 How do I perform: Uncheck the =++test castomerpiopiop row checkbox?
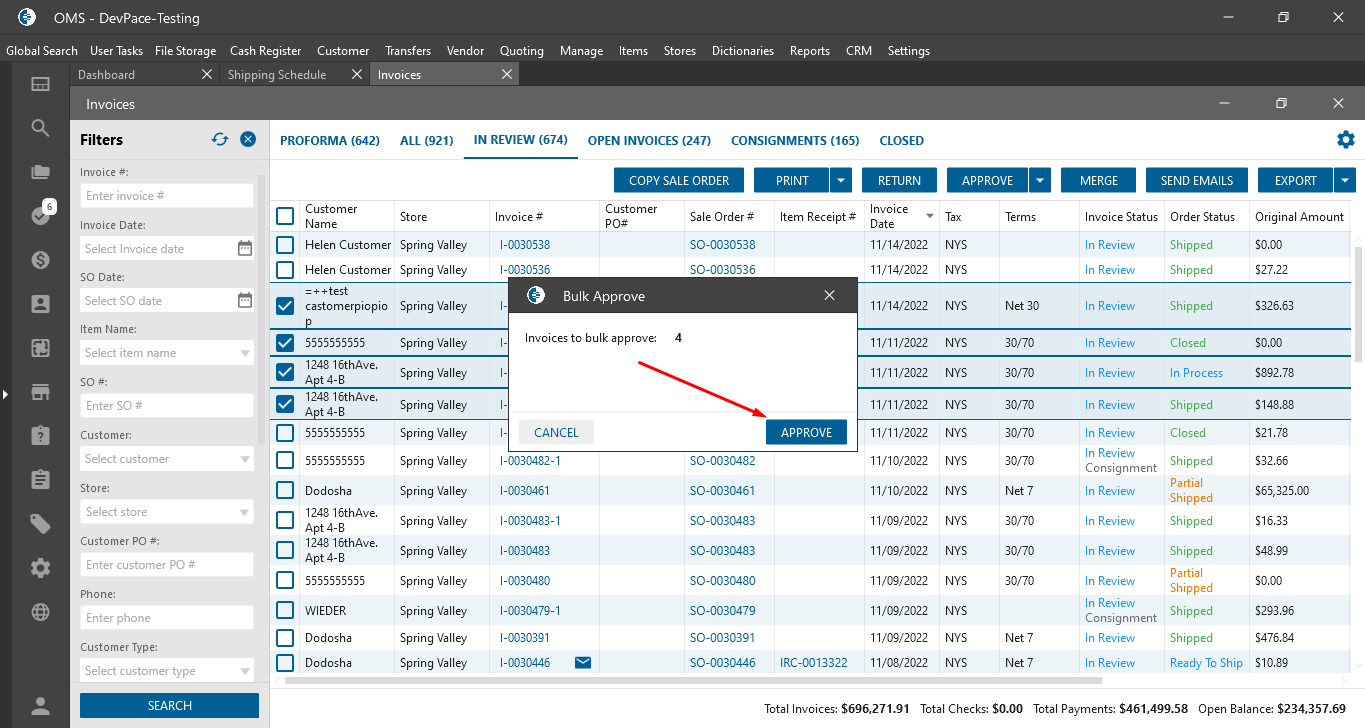click(285, 306)
